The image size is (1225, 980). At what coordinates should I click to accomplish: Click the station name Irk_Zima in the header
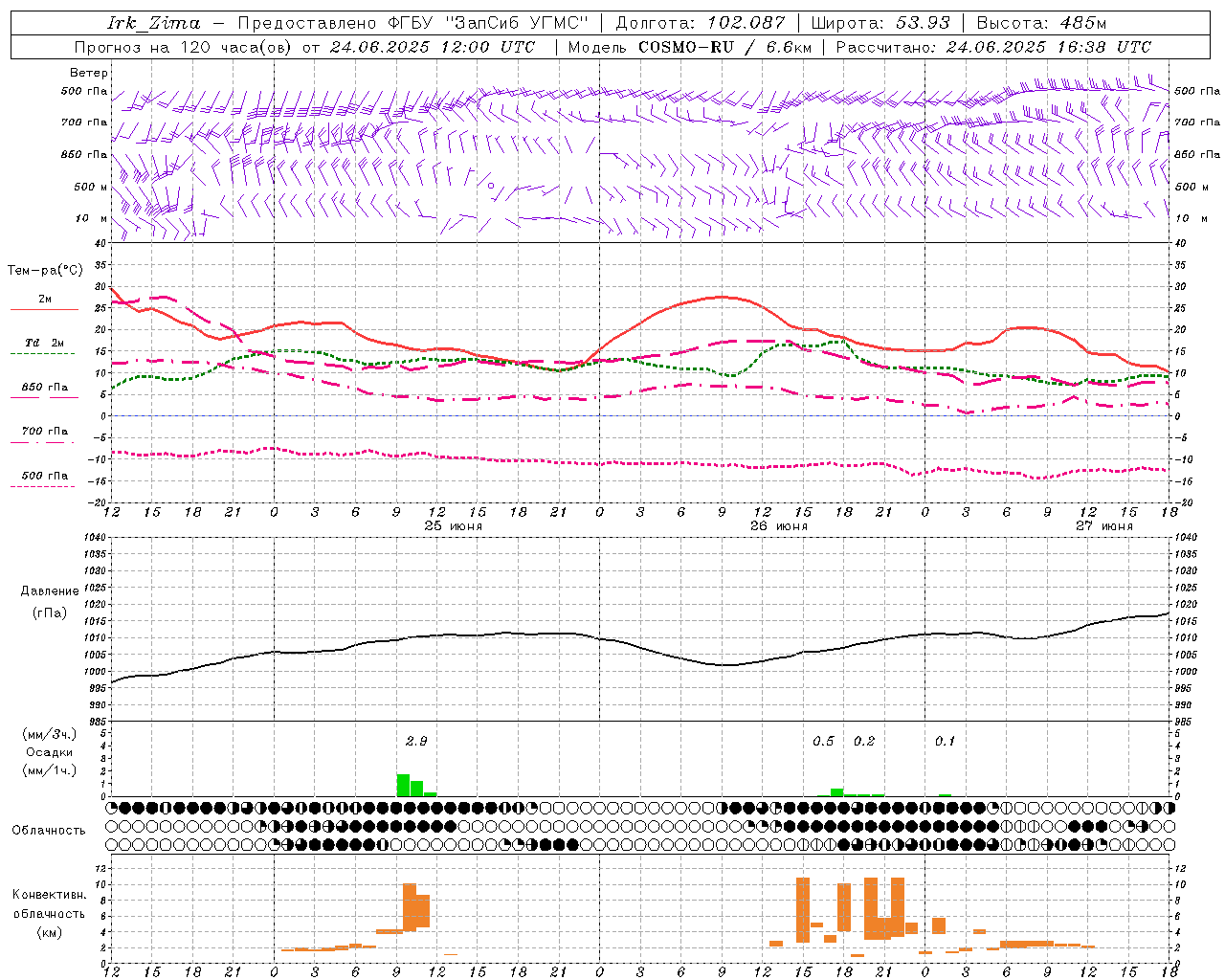coord(154,23)
